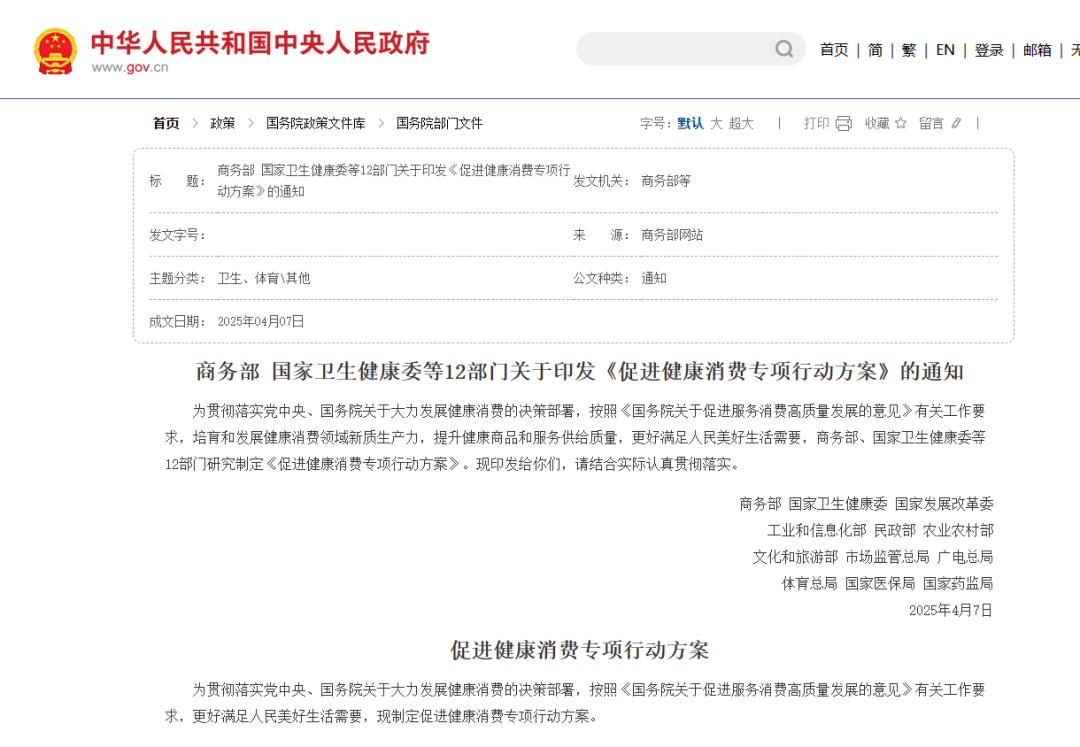This screenshot has width=1080, height=747.
Task: Switch site language to EN
Action: tap(945, 50)
